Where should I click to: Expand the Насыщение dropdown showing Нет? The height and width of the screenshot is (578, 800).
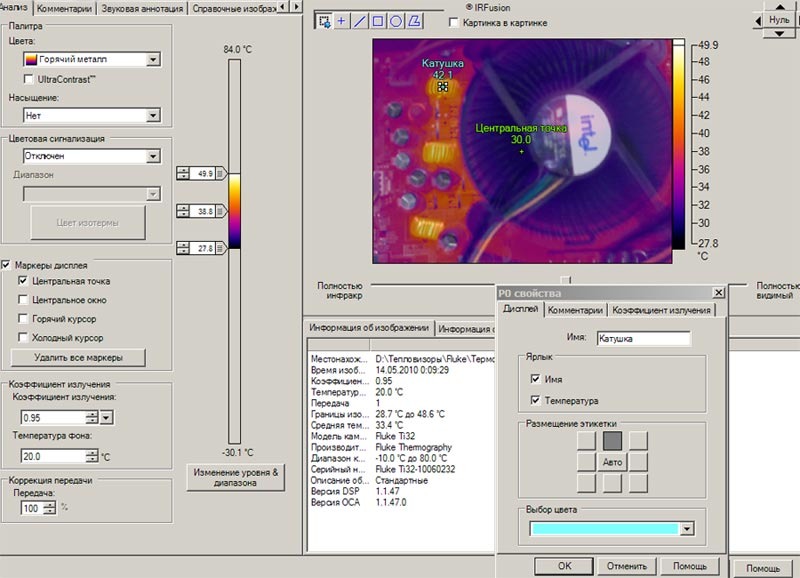click(x=92, y=115)
